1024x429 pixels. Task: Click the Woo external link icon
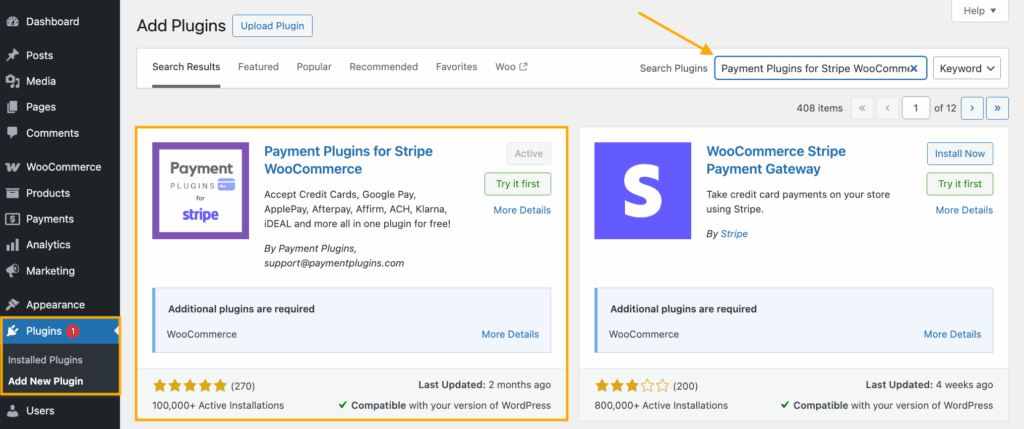[x=523, y=67]
